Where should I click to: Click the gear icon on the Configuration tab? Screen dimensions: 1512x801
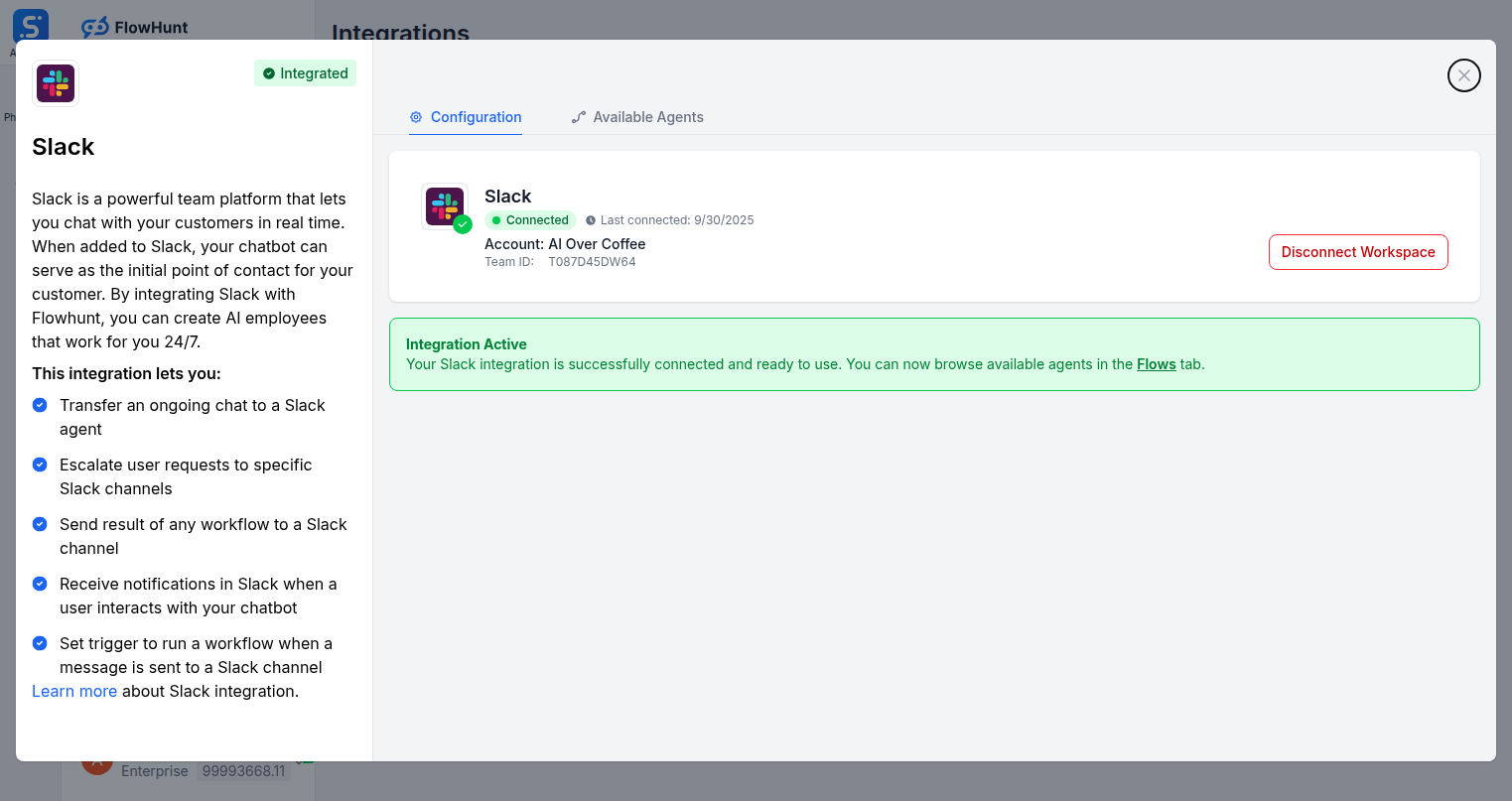point(415,117)
